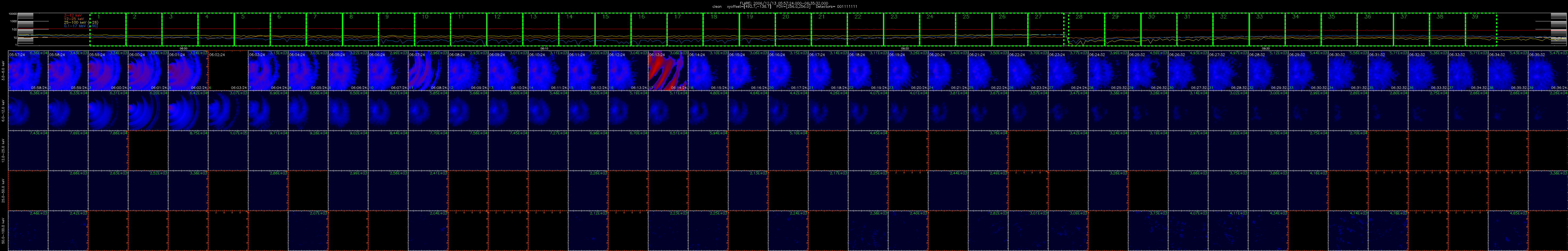Image resolution: width=1568 pixels, height=251 pixels.
Task: Select interval 1 in the light curve plot
Action: point(108,29)
